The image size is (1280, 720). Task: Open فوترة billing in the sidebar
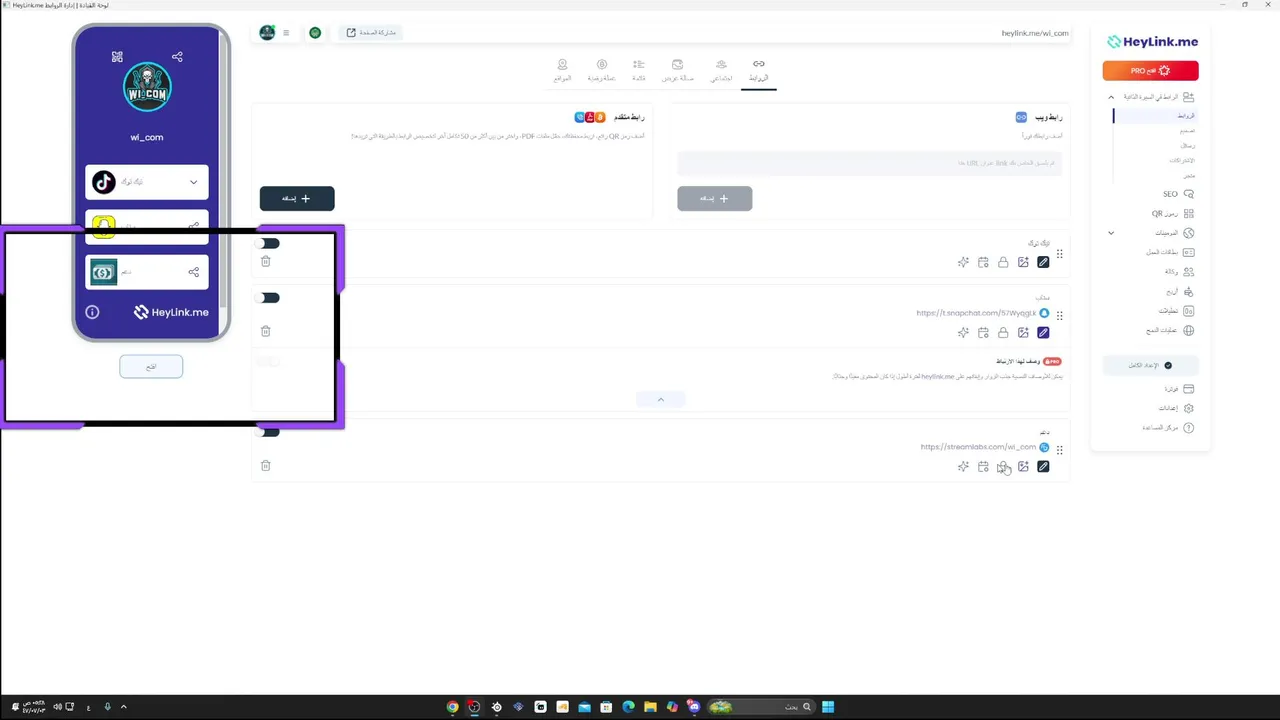click(1179, 388)
